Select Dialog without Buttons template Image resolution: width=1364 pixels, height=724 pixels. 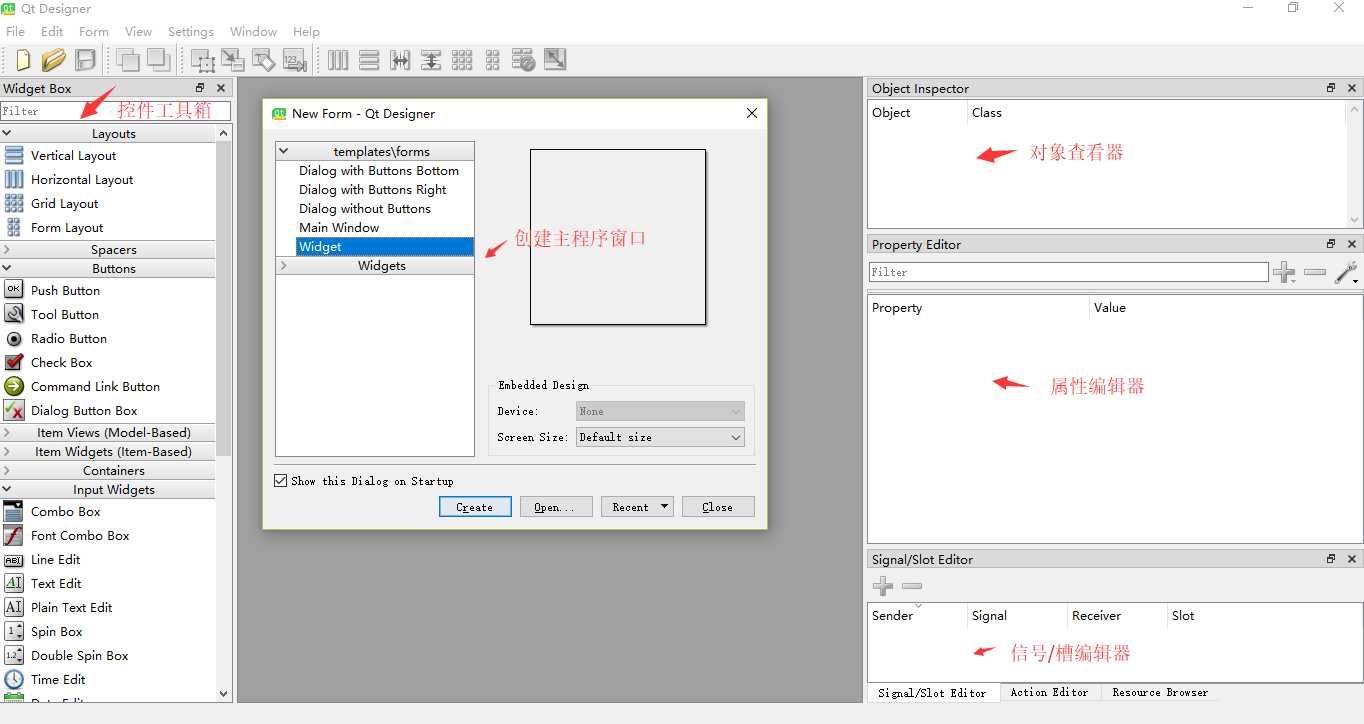365,208
